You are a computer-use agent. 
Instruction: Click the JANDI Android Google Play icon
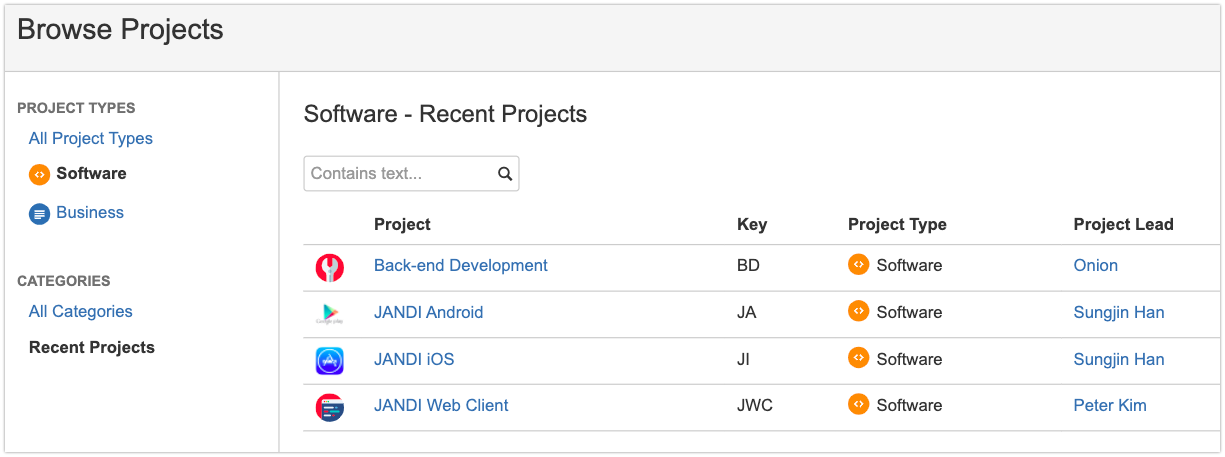pyautogui.click(x=330, y=314)
